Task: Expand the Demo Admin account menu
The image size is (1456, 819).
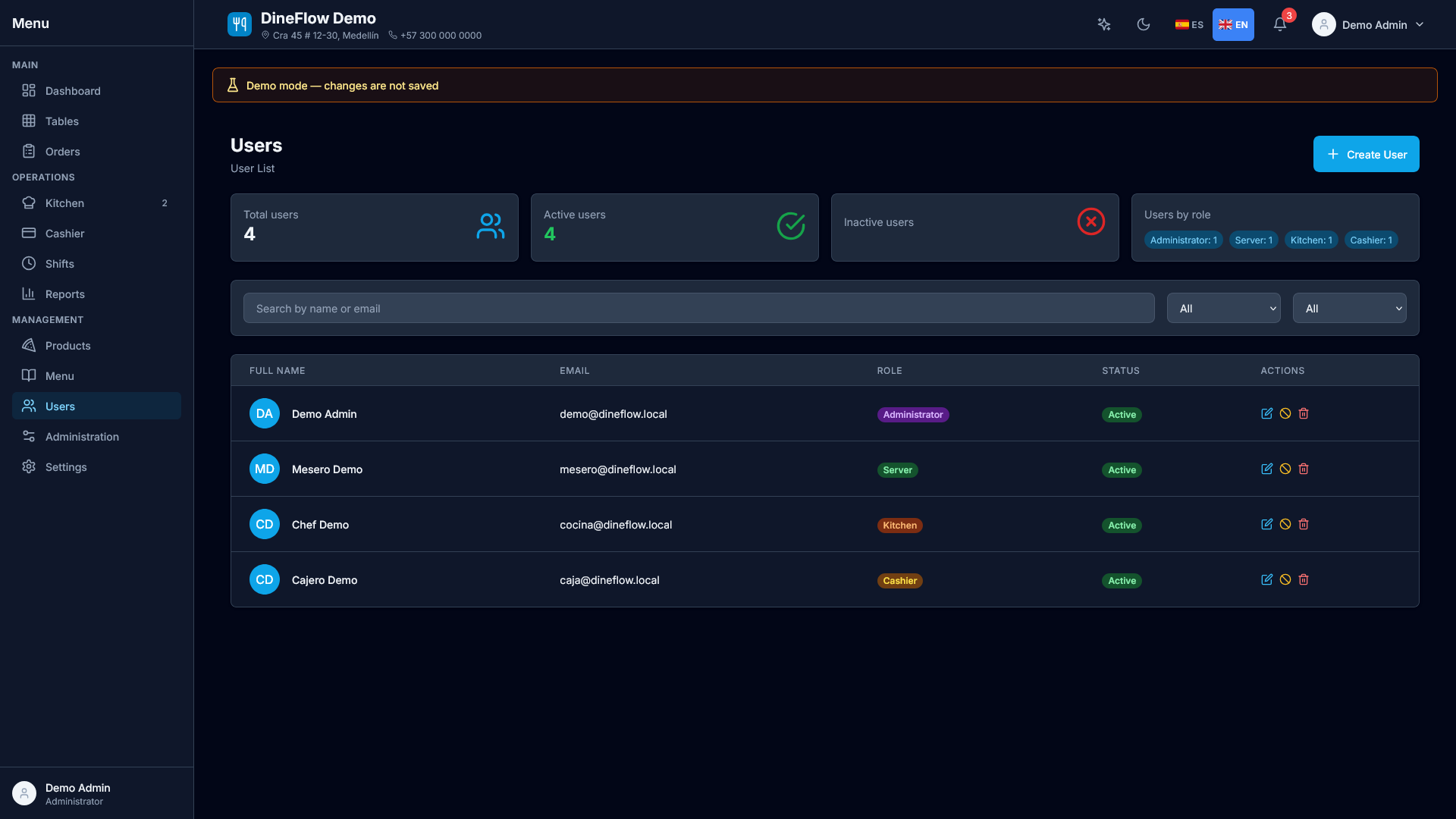Action: [1368, 24]
